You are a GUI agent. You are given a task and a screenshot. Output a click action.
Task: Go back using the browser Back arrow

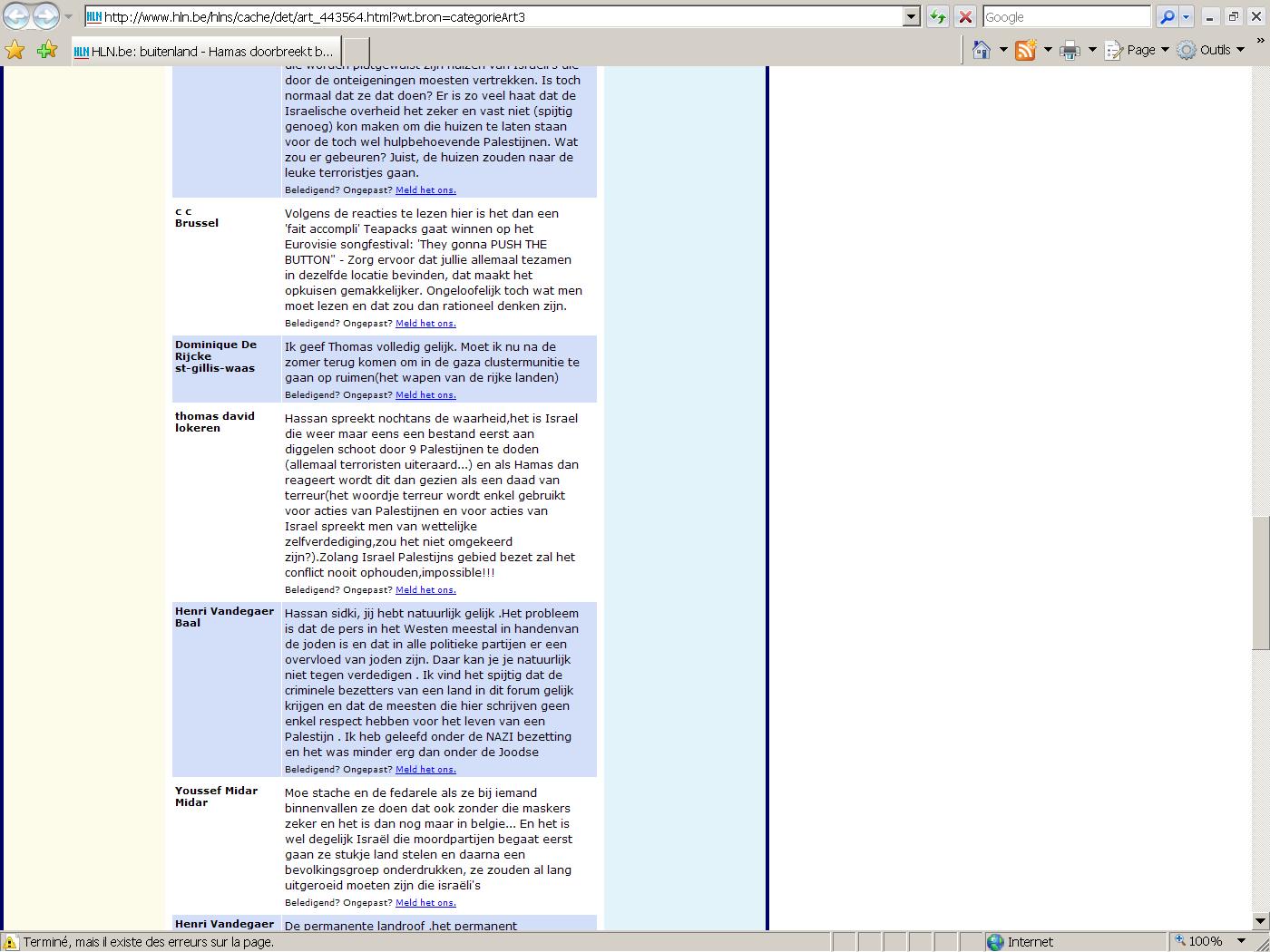pos(16,16)
